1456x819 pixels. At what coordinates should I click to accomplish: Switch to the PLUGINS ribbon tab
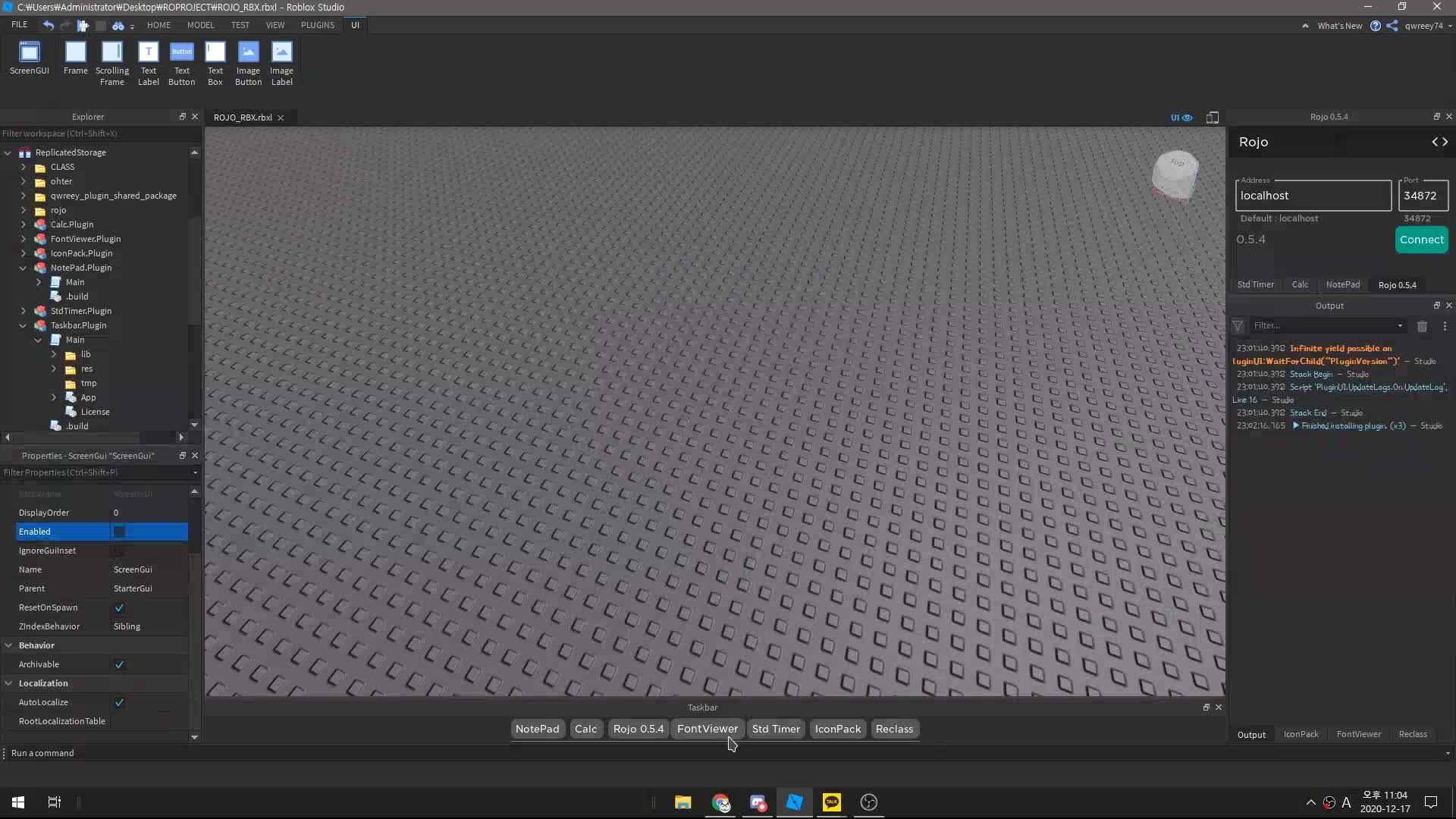317,25
